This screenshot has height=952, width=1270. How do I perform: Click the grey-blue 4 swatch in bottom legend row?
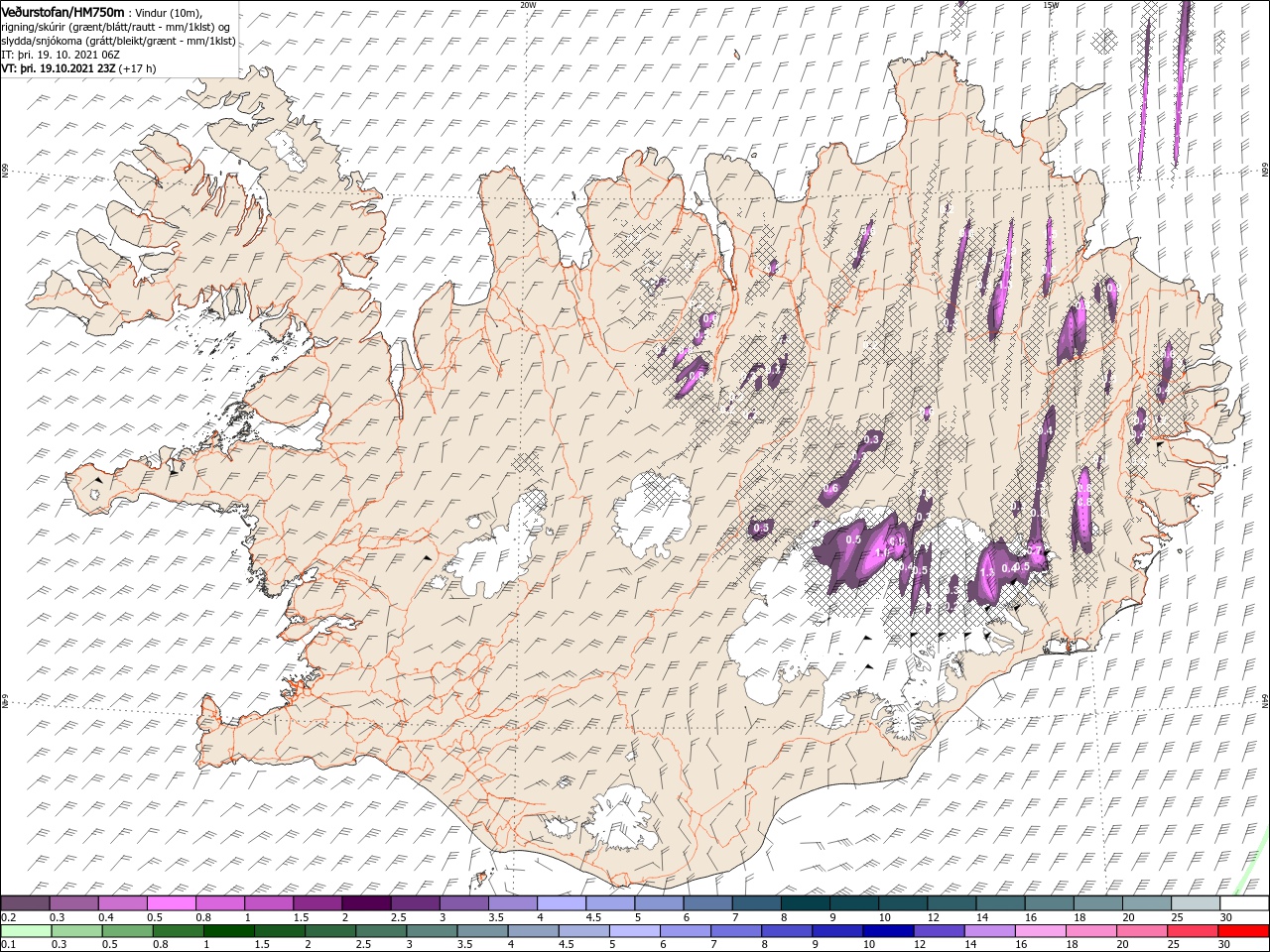(534, 930)
